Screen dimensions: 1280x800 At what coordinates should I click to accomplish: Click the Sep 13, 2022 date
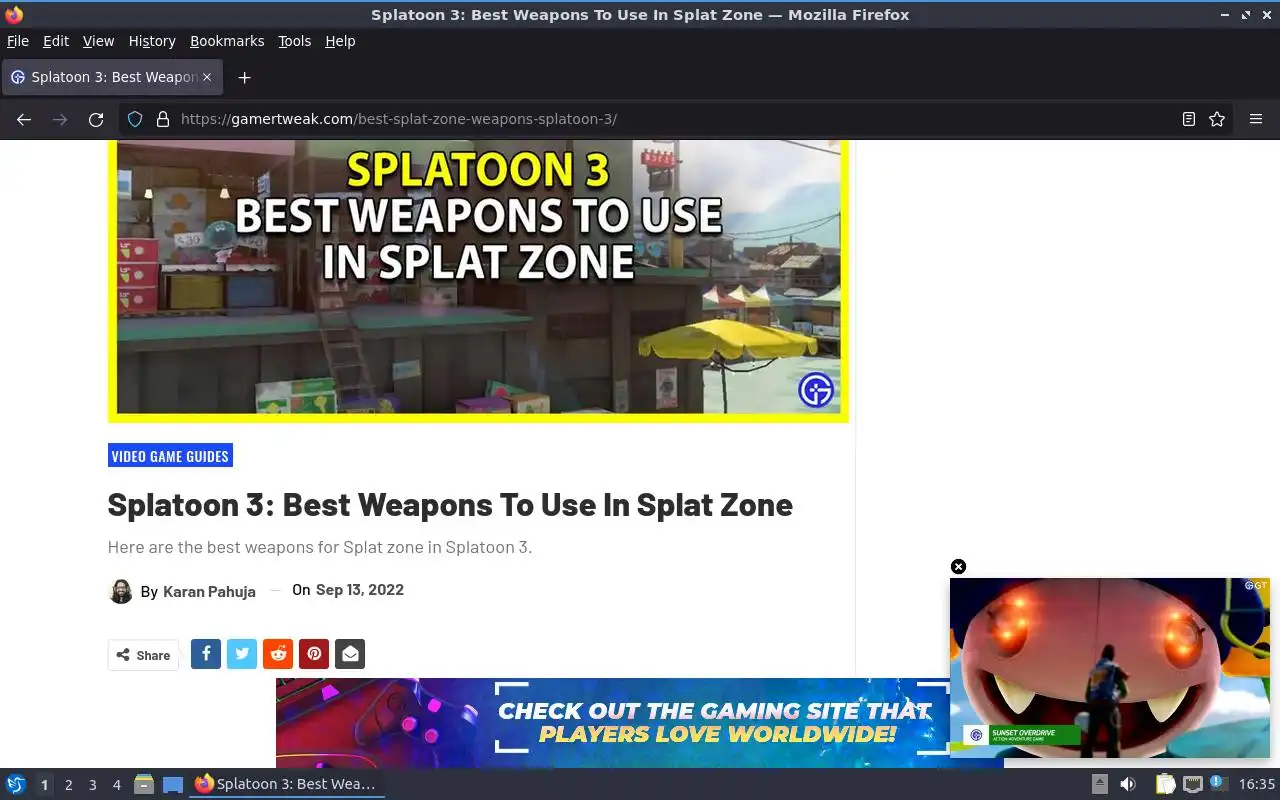pos(360,590)
